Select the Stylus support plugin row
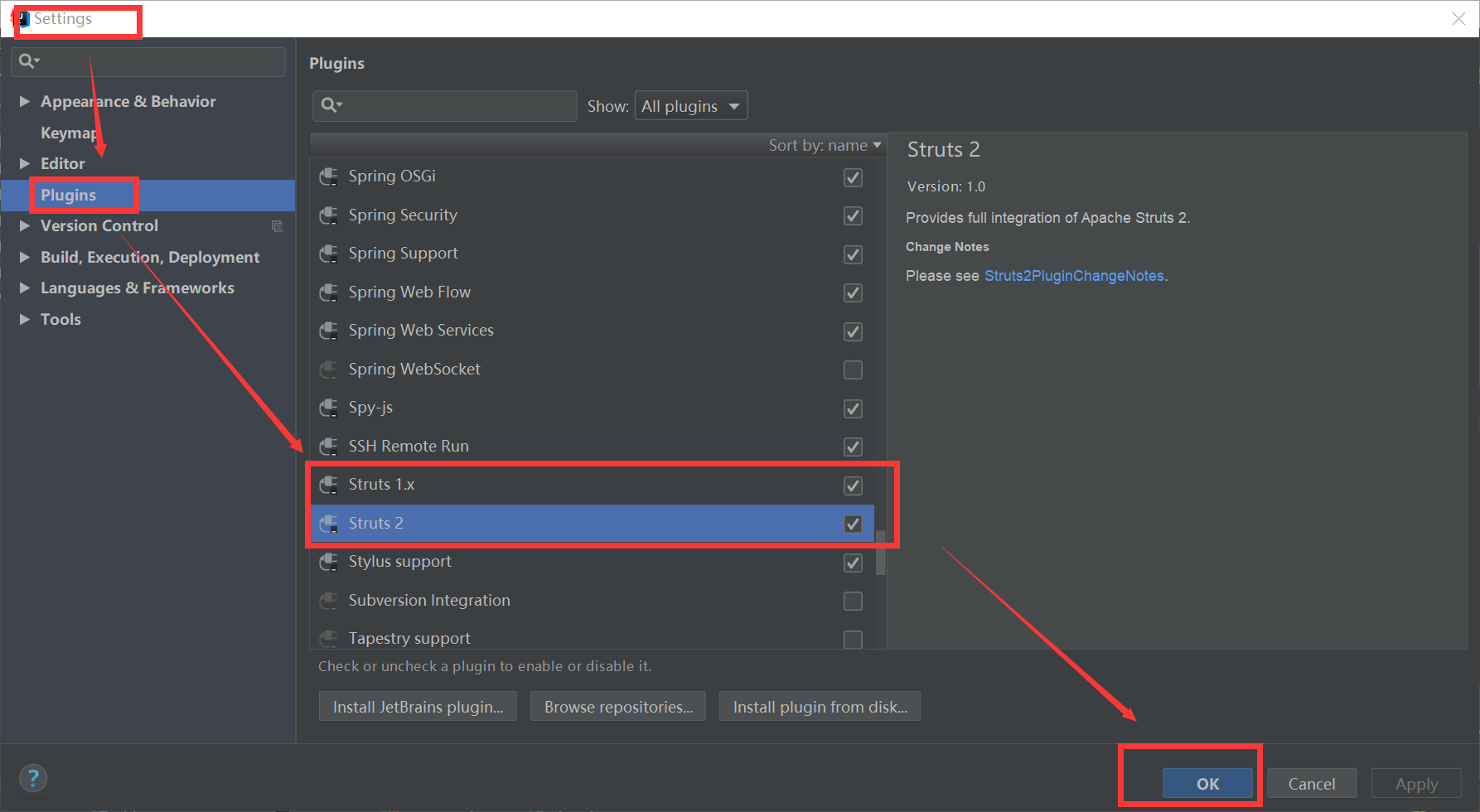1480x812 pixels. (592, 562)
